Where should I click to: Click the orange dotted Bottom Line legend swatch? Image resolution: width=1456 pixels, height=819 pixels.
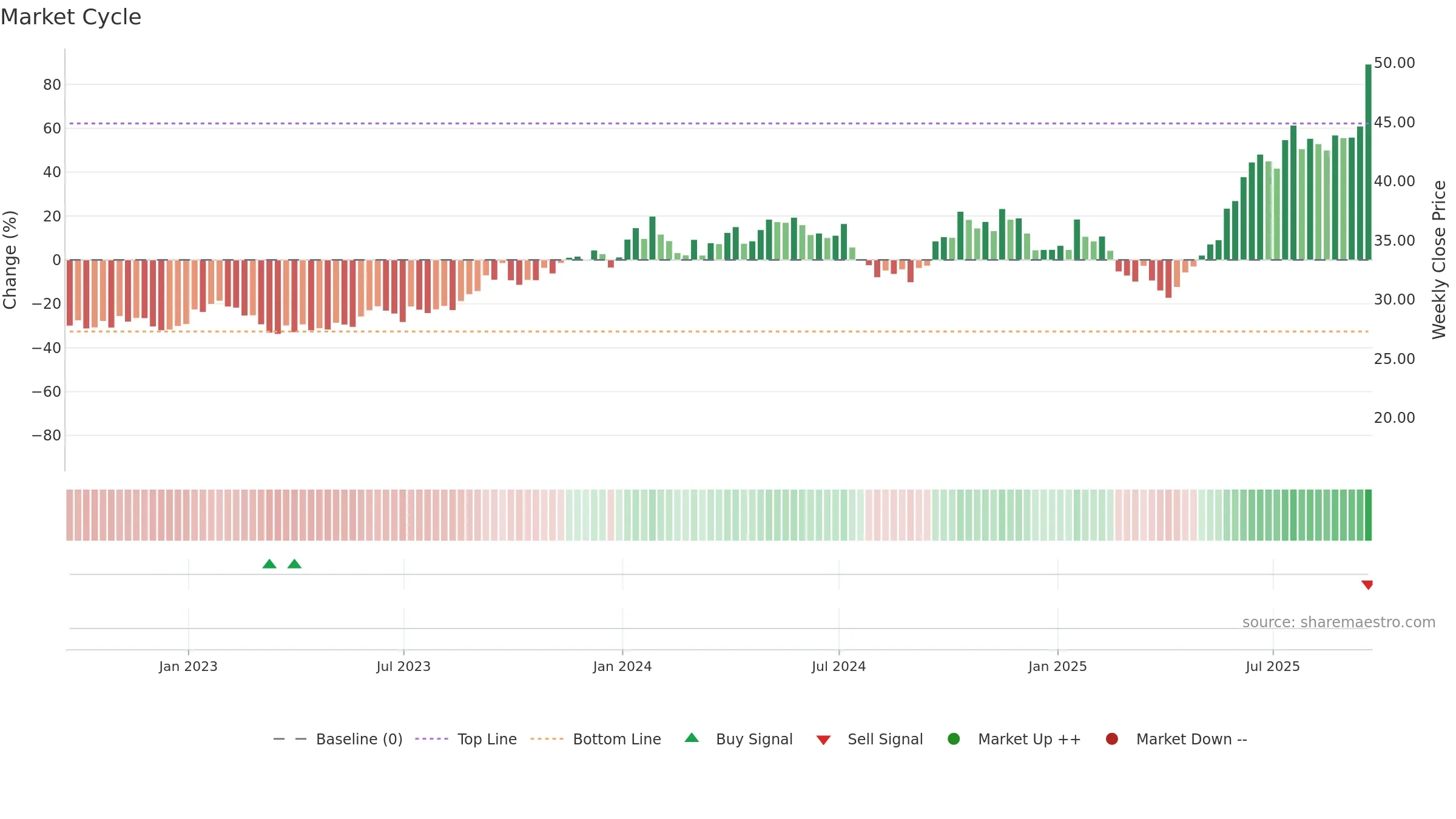(x=547, y=739)
